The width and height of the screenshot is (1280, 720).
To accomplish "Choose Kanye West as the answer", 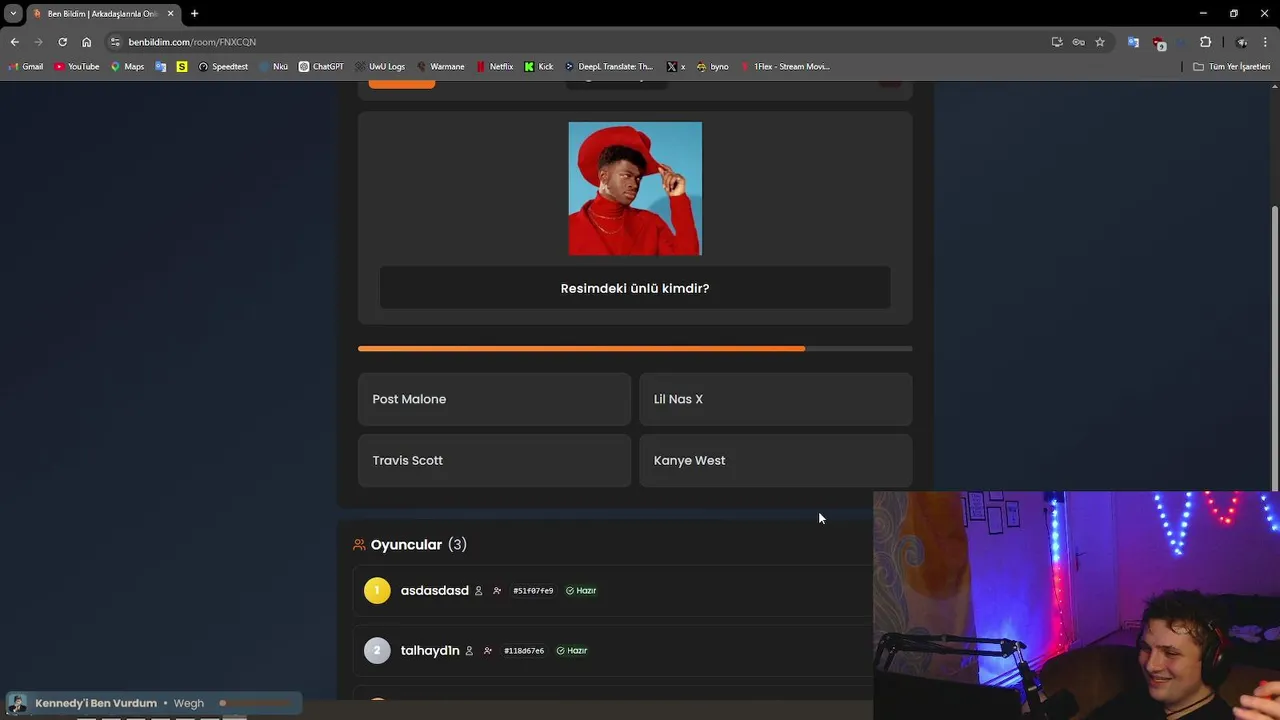I will [x=775, y=460].
